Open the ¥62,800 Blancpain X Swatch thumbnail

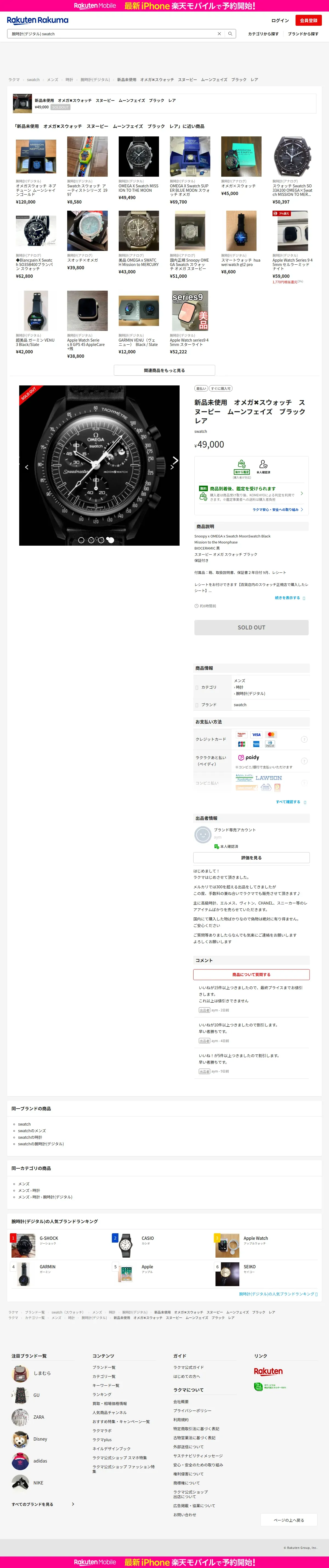[x=36, y=231]
